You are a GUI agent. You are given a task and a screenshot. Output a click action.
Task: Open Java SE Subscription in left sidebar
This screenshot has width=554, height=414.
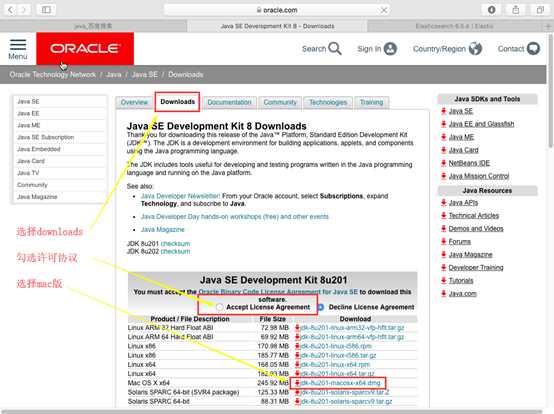[46, 137]
